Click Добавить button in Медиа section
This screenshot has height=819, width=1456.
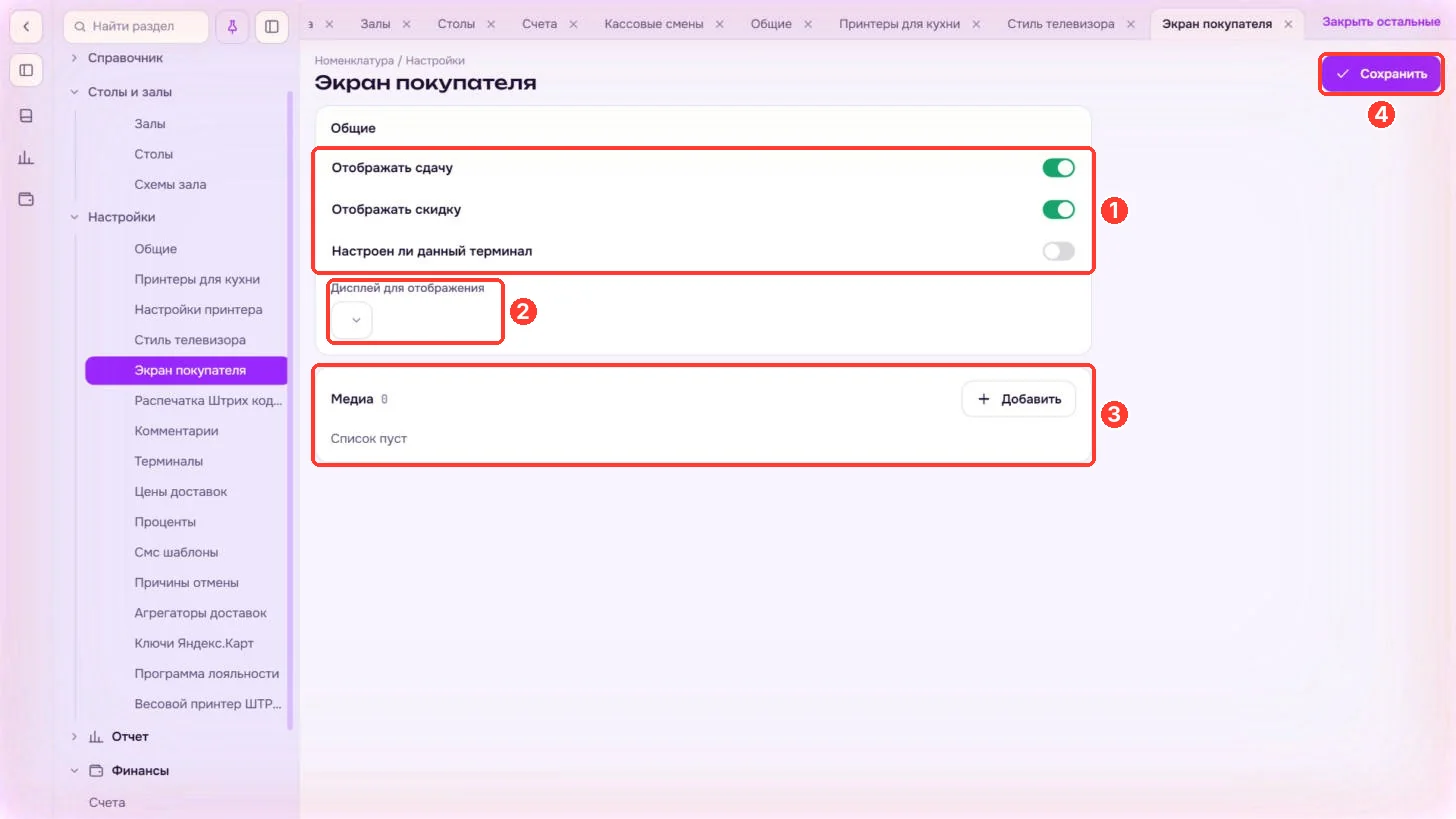pos(1019,399)
